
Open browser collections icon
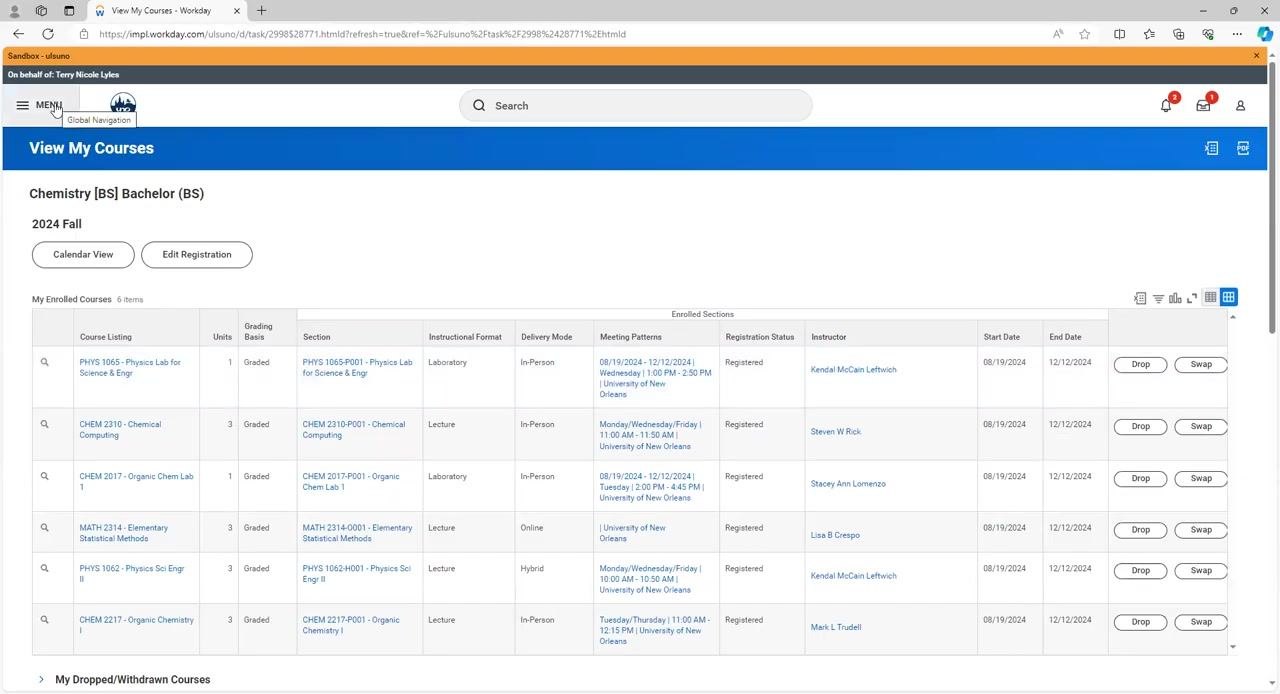[1179, 34]
